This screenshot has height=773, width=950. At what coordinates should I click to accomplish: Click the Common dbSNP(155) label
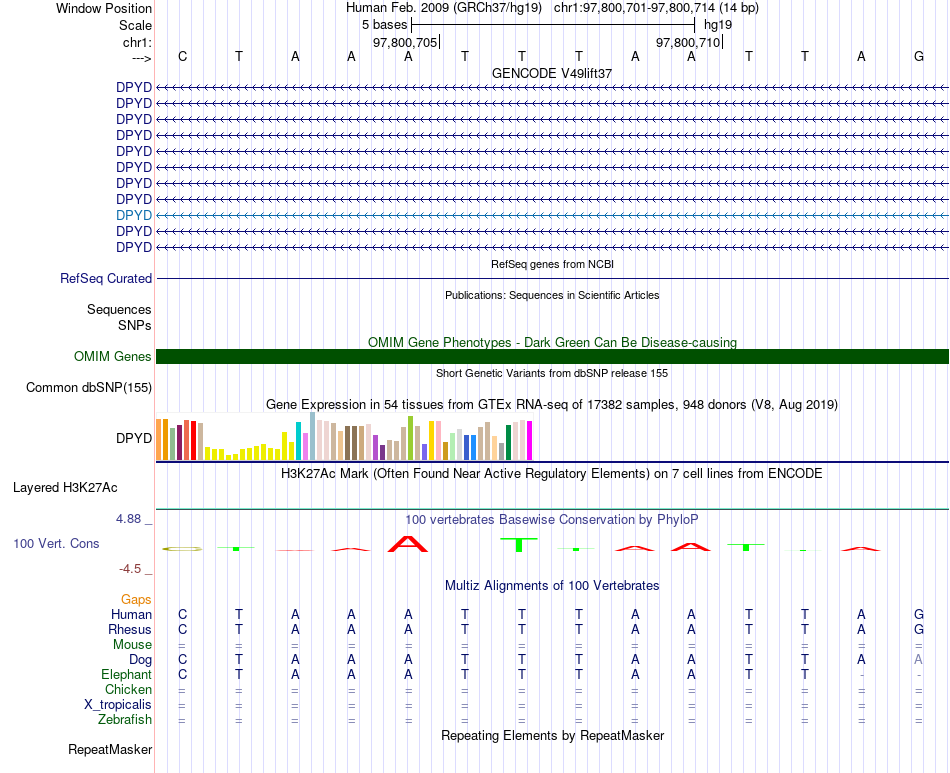point(89,388)
